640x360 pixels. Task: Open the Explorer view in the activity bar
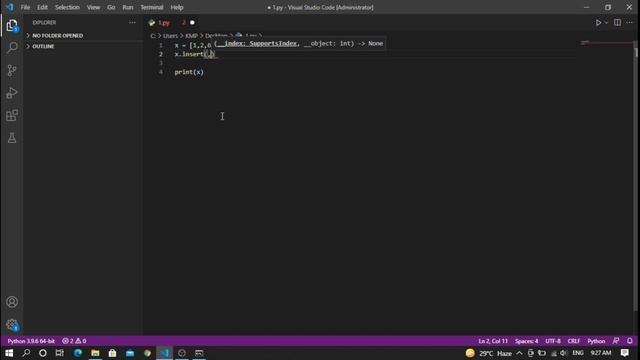coord(12,26)
